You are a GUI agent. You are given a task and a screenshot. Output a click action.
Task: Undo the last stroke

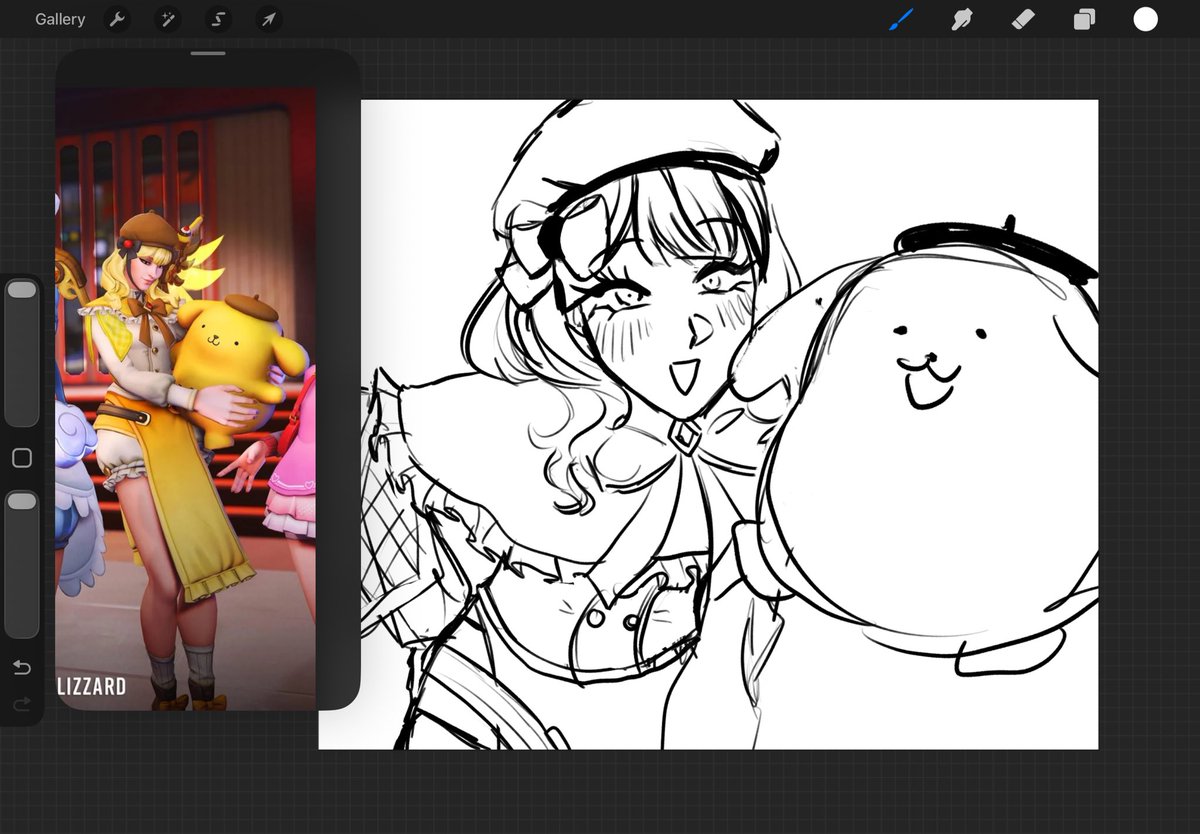pos(22,668)
